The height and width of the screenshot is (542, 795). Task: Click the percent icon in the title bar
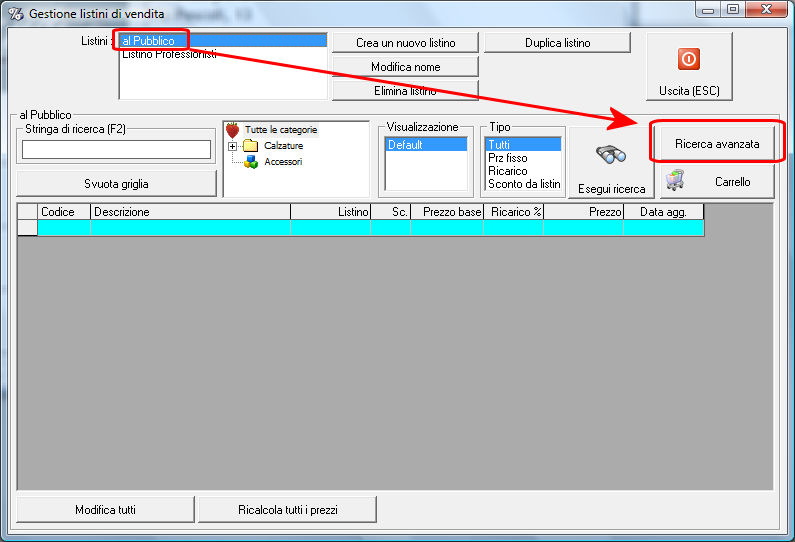tap(16, 14)
